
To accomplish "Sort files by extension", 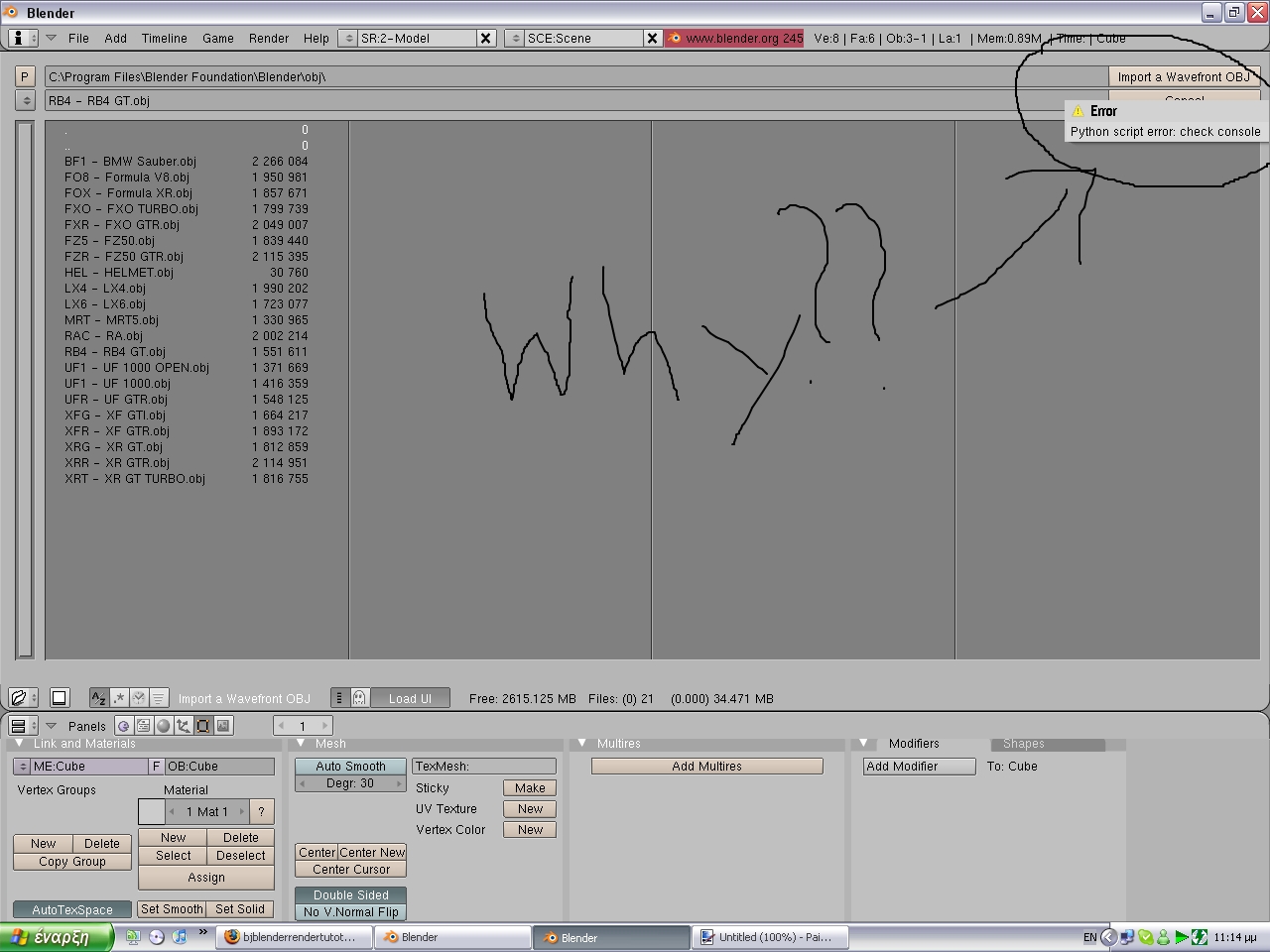I will coord(119,698).
